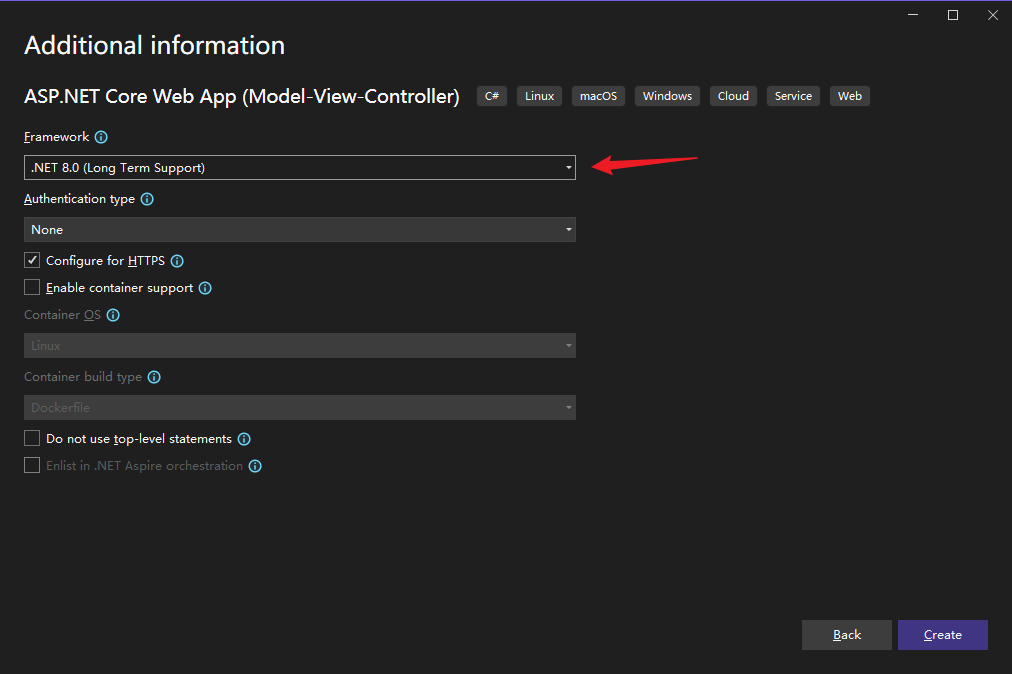Click the Back button
This screenshot has height=674, width=1012.
[847, 635]
